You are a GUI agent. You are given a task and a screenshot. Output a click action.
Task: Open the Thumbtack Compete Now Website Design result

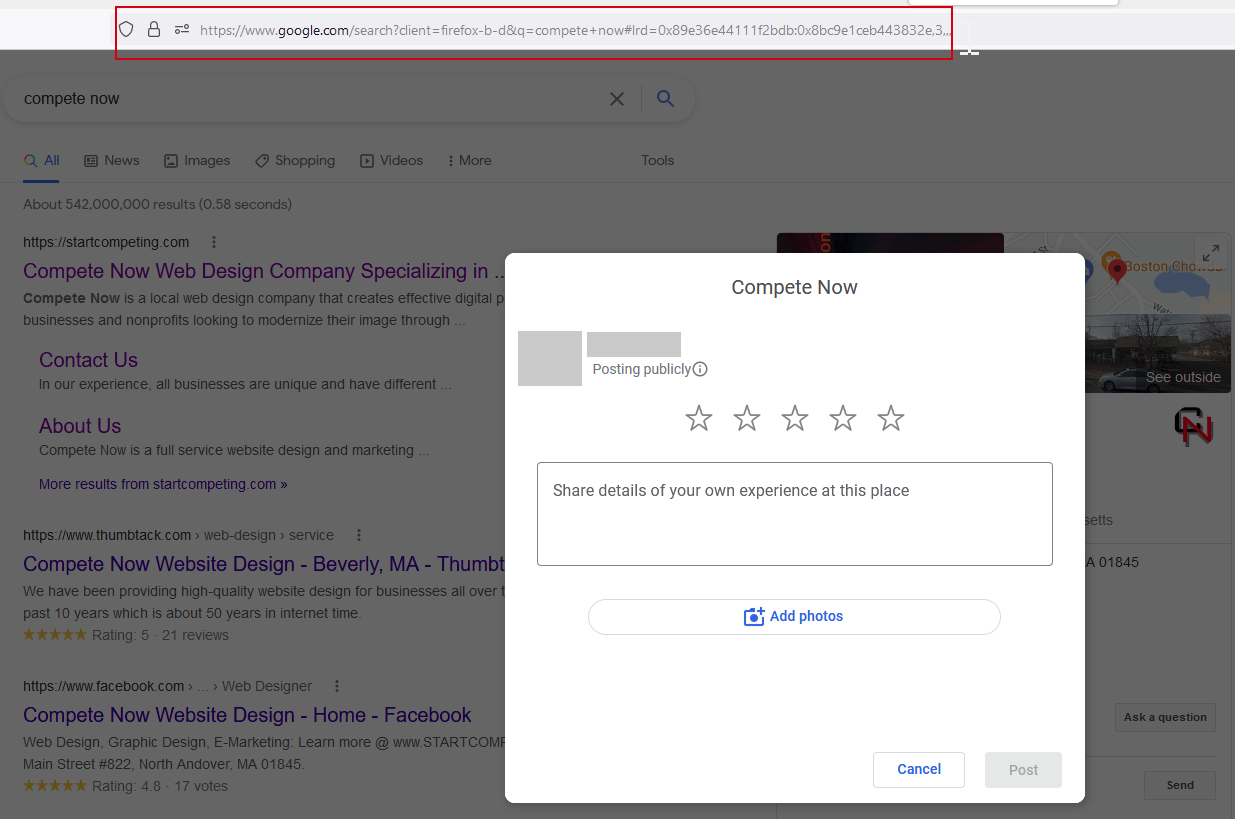tap(264, 564)
